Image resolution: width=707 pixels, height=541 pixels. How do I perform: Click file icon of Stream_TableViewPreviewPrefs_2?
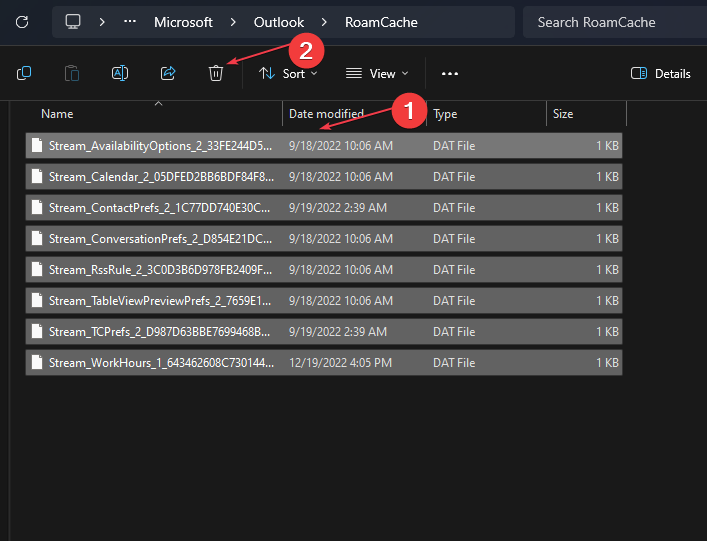37,300
